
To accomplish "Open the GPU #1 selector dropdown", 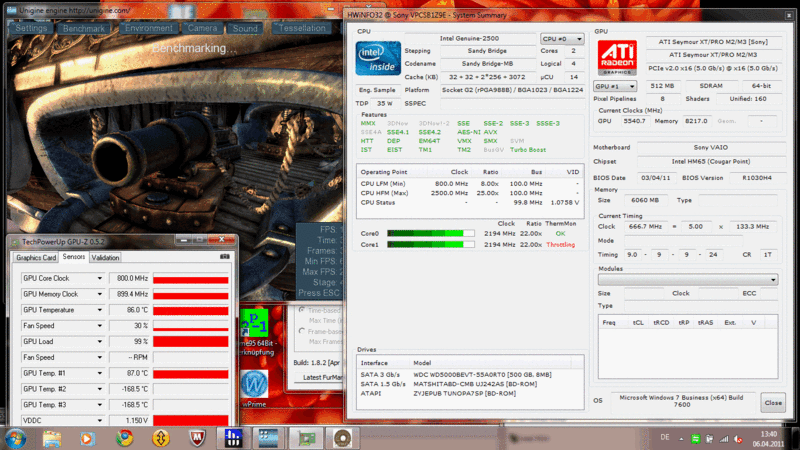I will (615, 86).
